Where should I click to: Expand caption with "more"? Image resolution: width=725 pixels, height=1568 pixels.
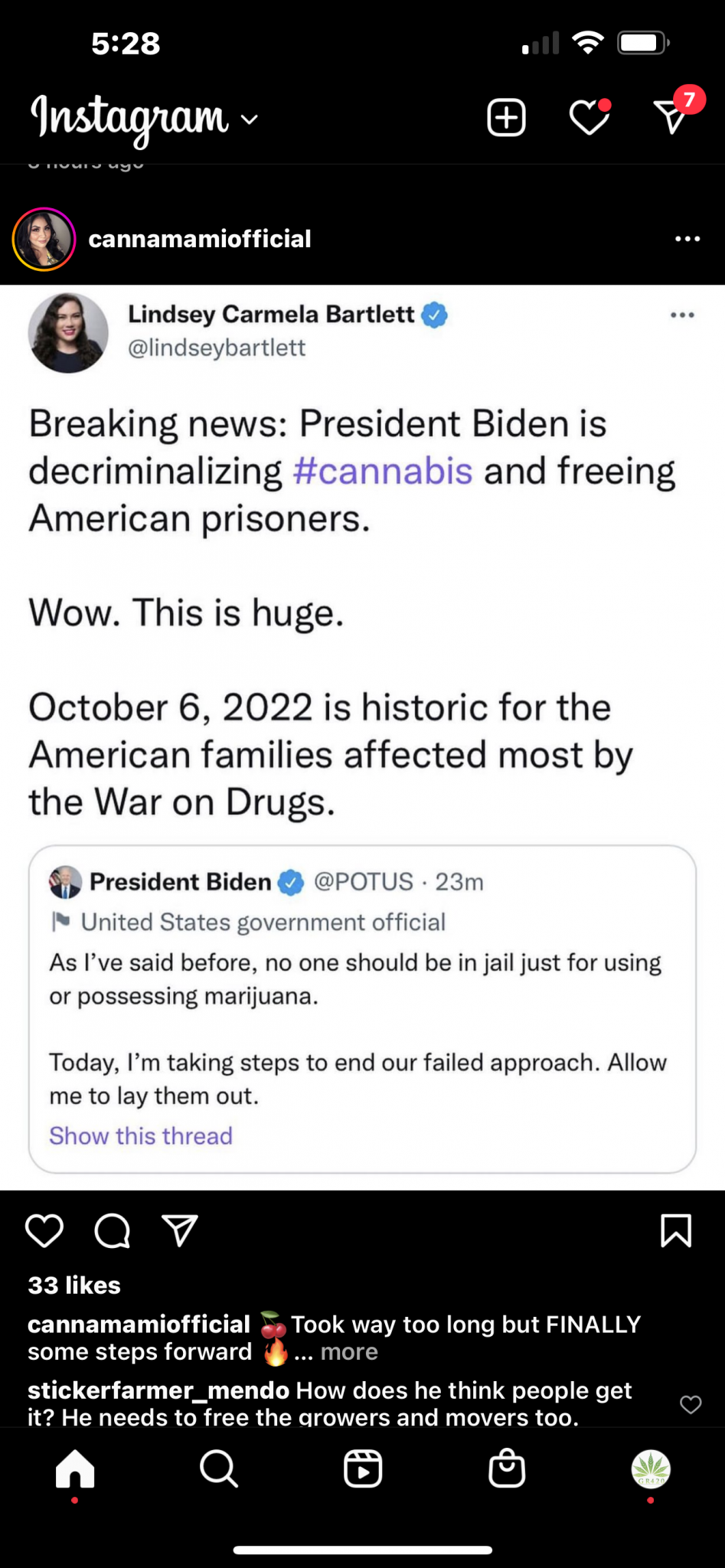click(x=349, y=1352)
